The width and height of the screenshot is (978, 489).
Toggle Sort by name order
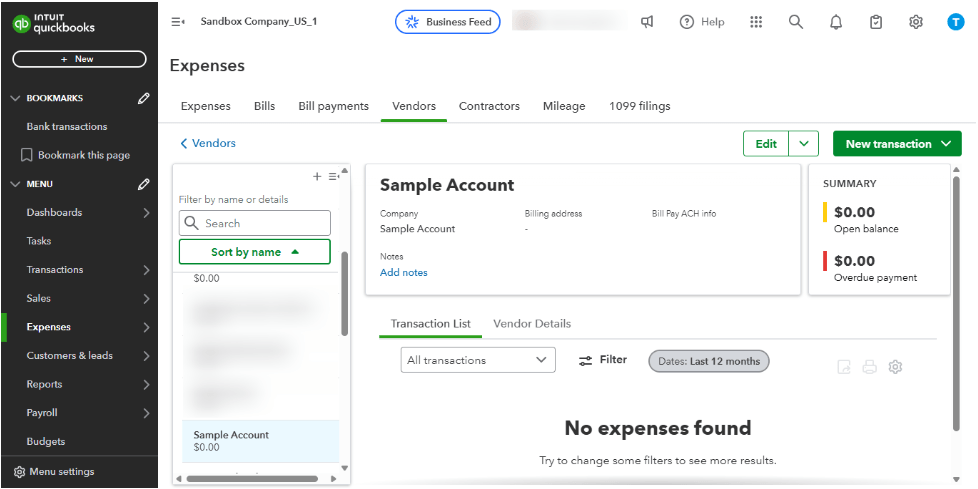click(254, 252)
